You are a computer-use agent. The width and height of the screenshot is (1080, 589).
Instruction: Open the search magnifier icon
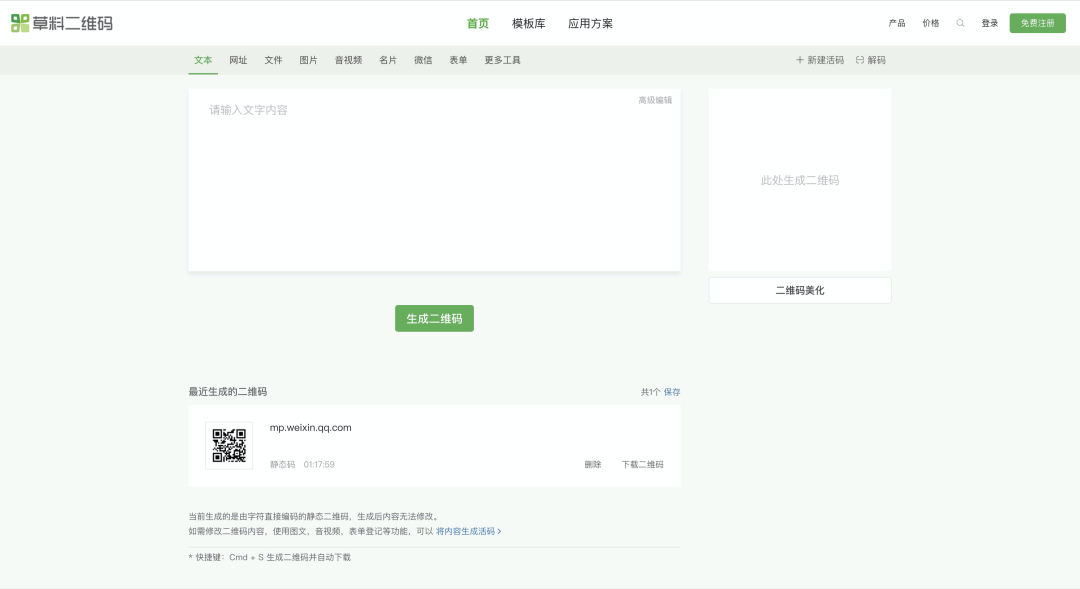coord(960,23)
